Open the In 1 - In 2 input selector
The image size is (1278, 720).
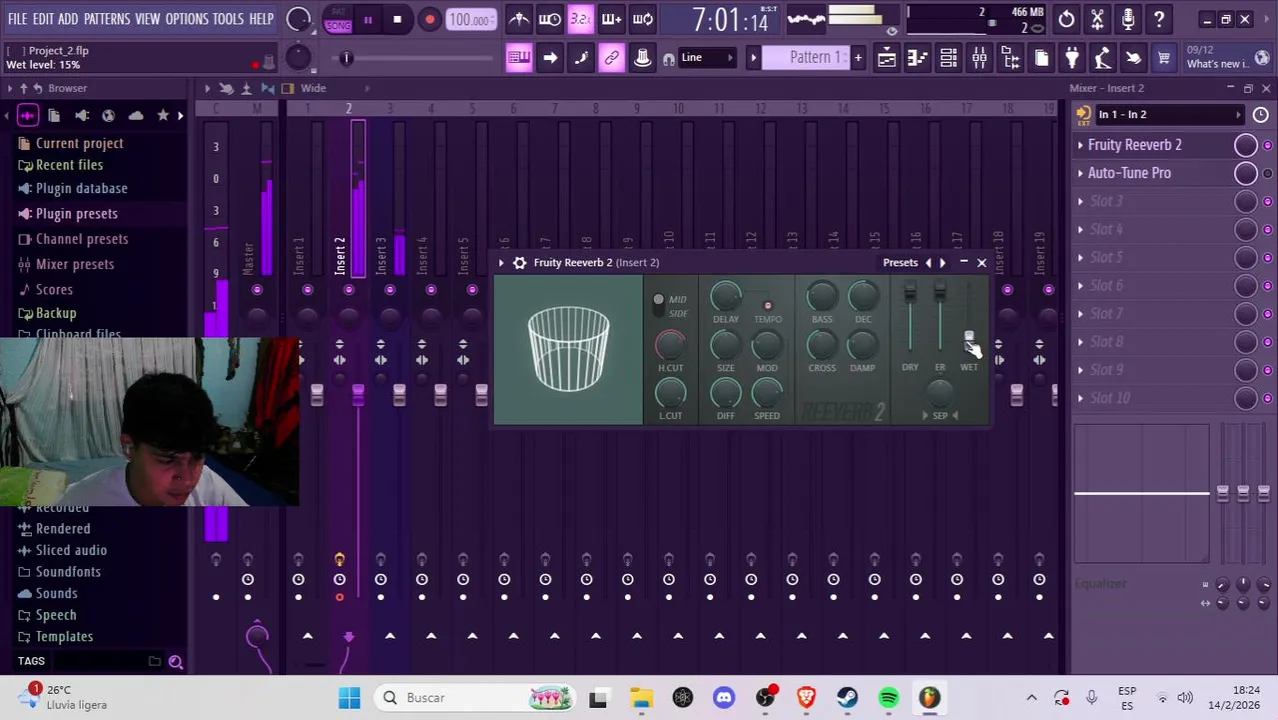(1169, 115)
